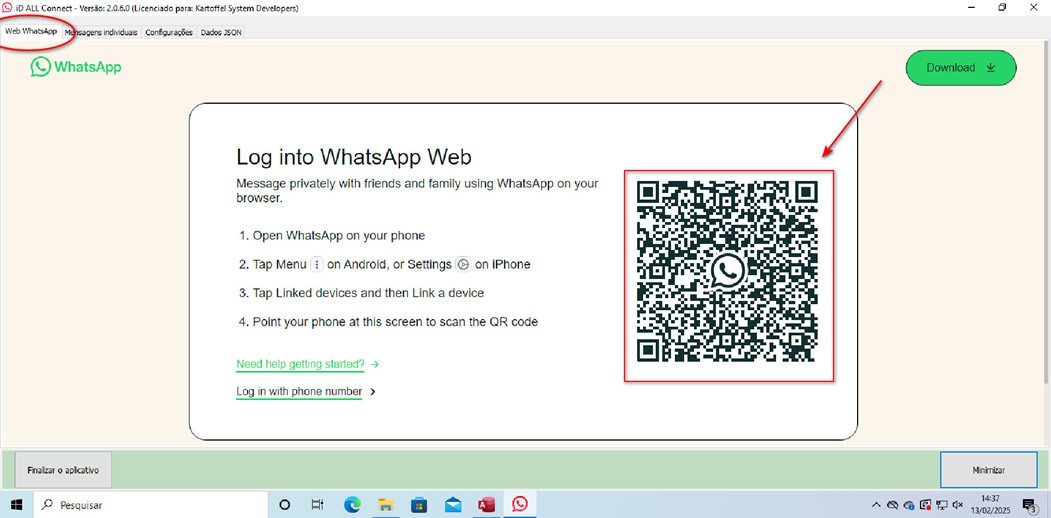Click the crossed-out cloud tray icon
Image resolution: width=1051 pixels, height=518 pixels.
click(x=892, y=505)
